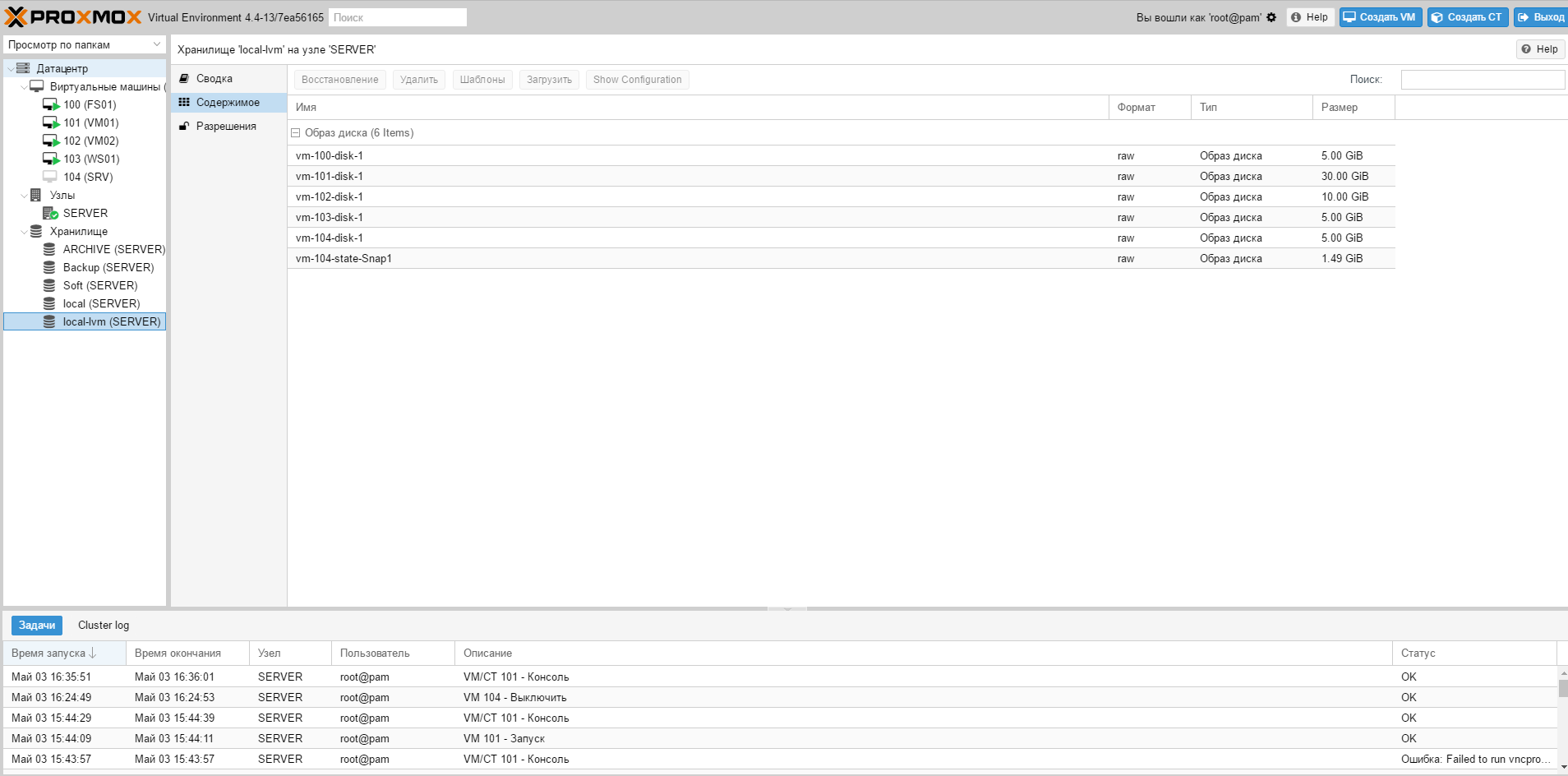Switch to the Cluster log tab
Screen dimensions: 1568x776
(x=104, y=625)
